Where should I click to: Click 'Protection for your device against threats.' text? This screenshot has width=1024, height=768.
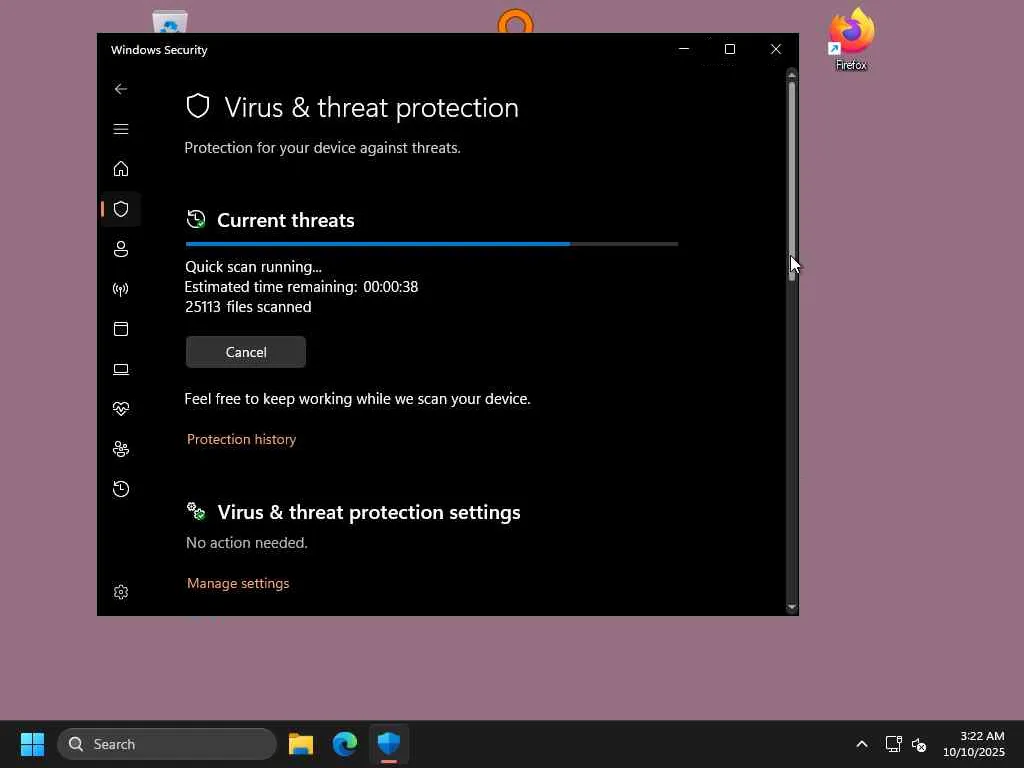[x=323, y=148]
